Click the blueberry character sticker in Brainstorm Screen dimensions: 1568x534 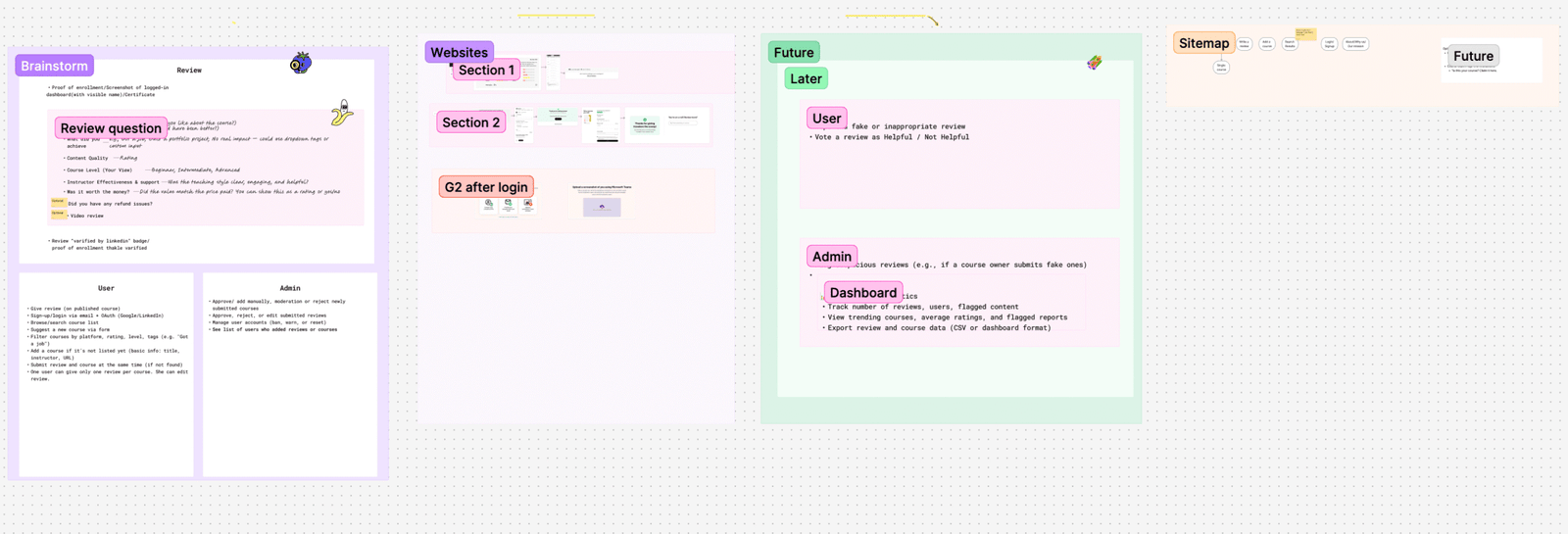(301, 64)
